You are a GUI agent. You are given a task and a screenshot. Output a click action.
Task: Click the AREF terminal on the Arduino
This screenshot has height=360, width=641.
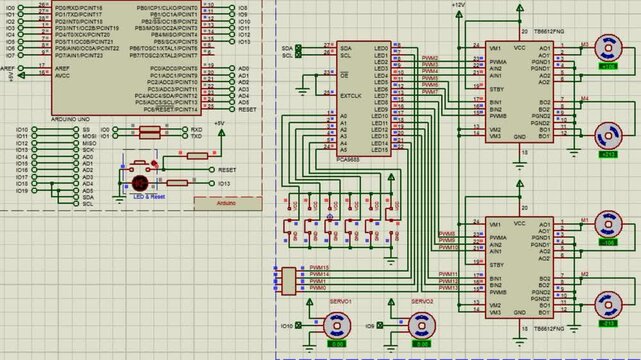[x=21, y=68]
